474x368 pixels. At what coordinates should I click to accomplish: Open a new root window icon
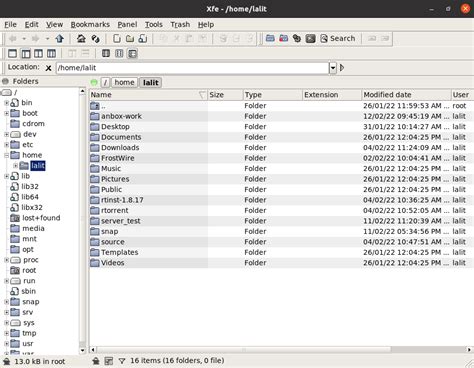pos(283,39)
